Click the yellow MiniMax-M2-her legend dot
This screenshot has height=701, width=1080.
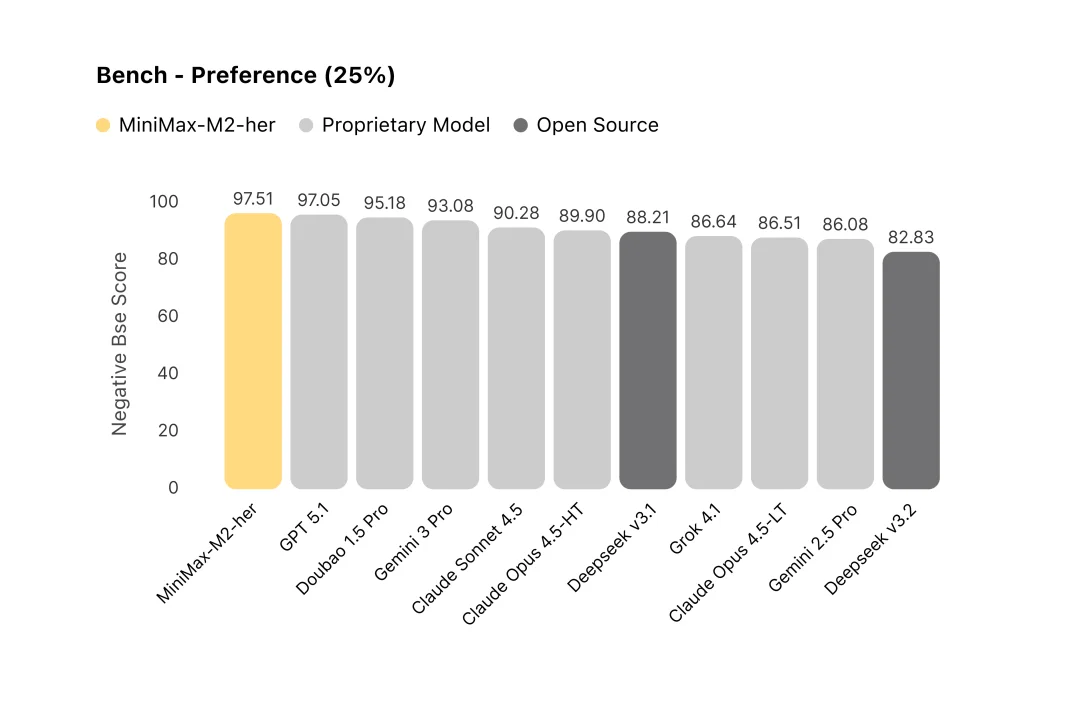[103, 125]
